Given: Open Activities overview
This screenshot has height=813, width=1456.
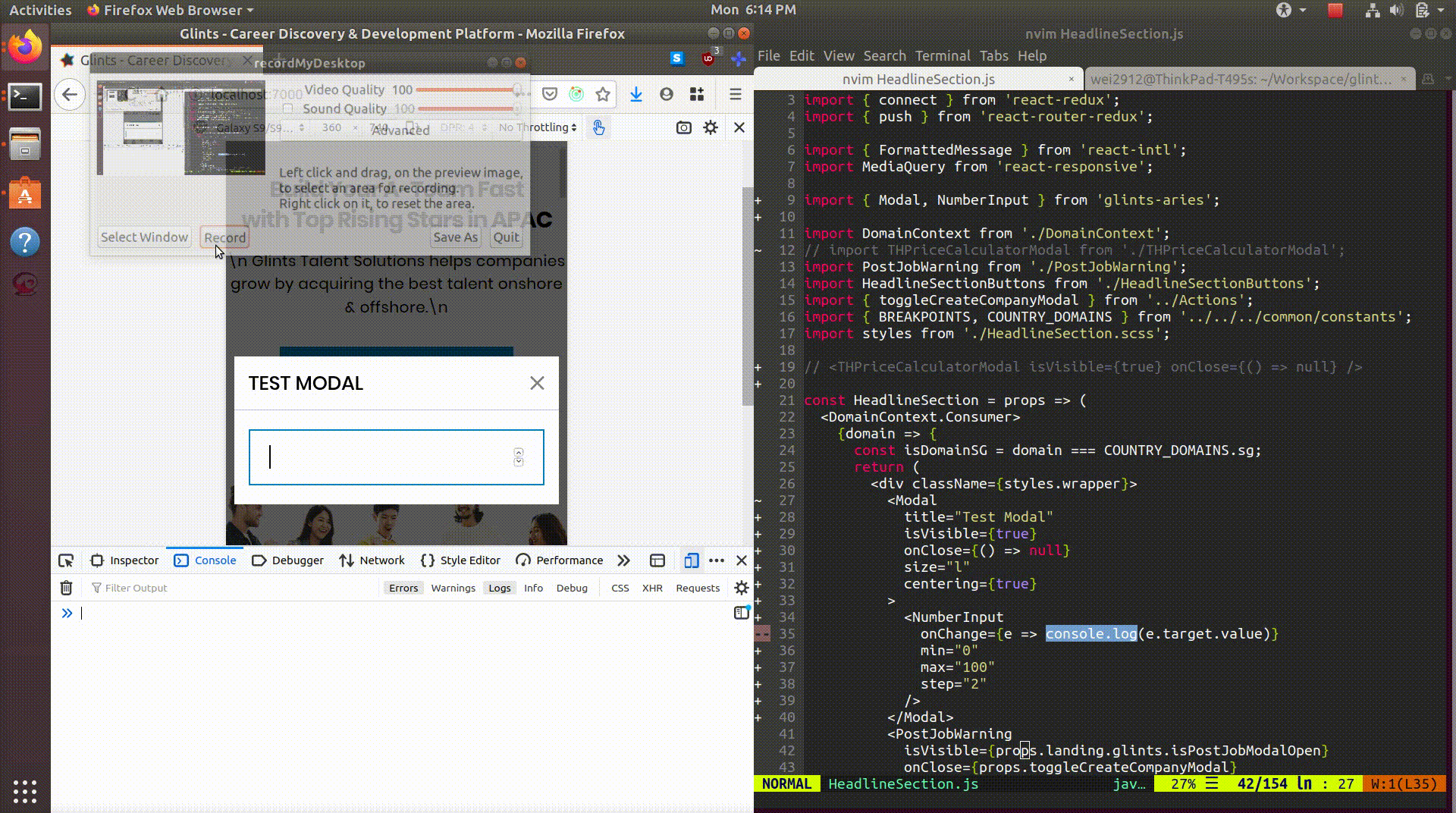Looking at the screenshot, I should 40,10.
